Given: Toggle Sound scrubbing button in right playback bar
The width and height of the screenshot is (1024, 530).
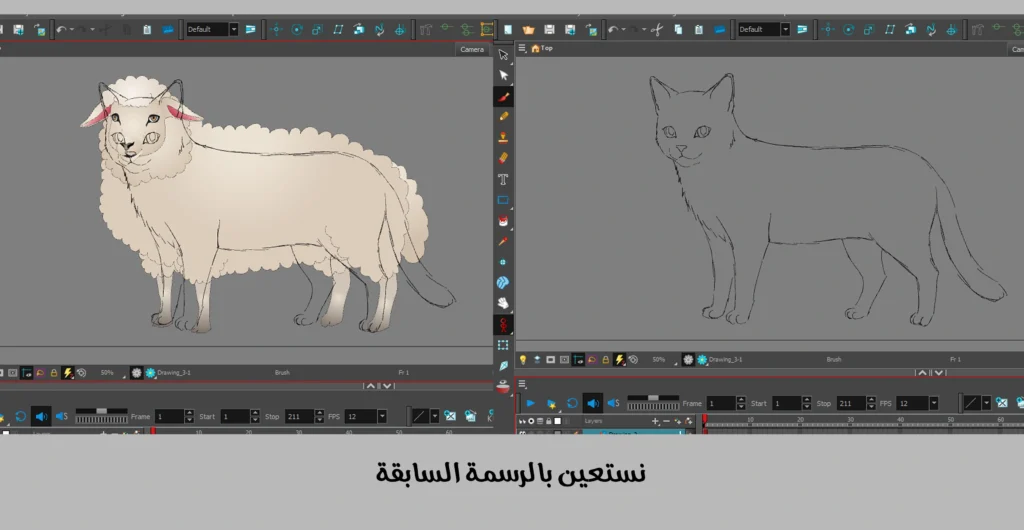Looking at the screenshot, I should coord(613,403).
